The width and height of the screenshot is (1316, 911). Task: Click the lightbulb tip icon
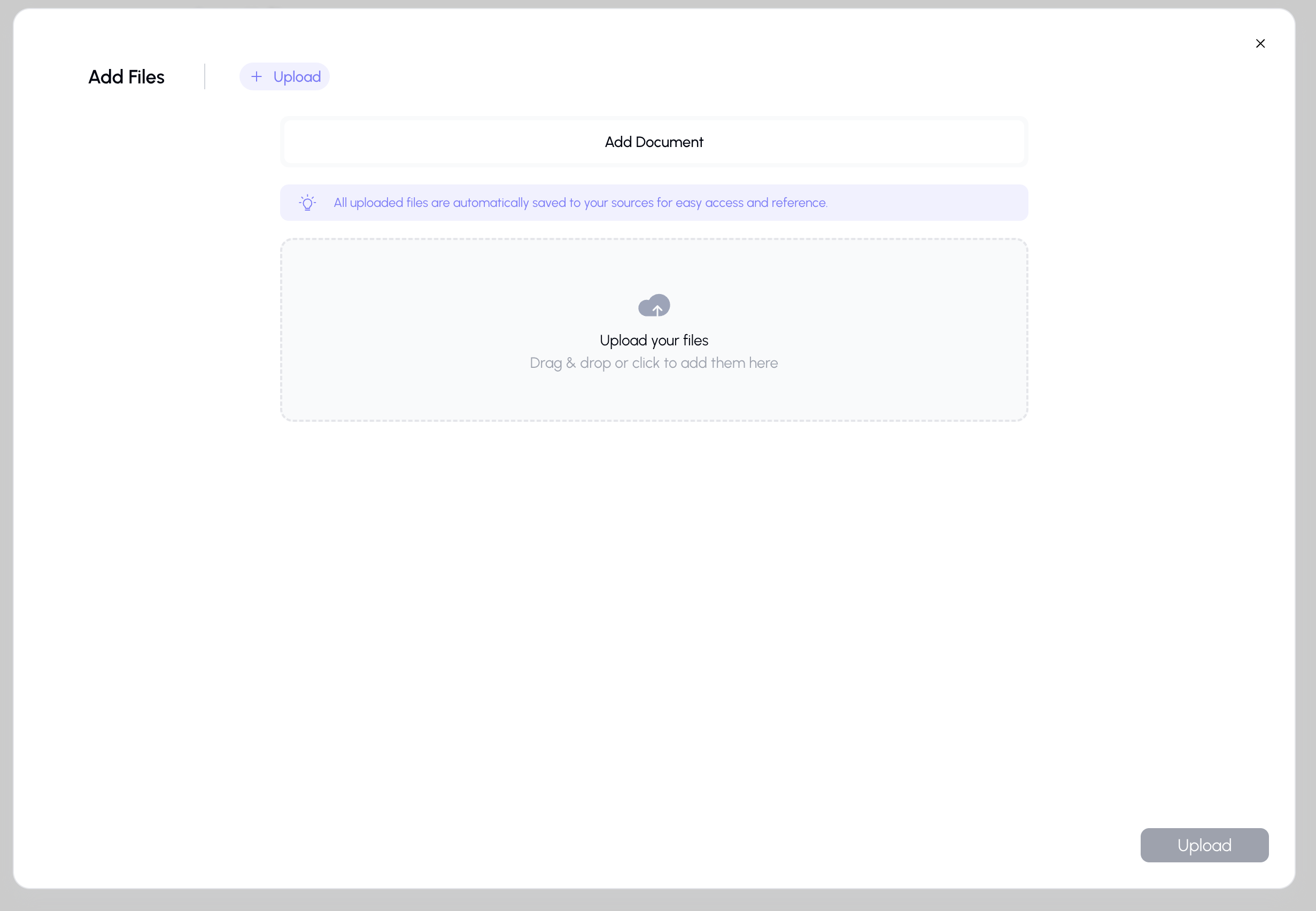[307, 203]
